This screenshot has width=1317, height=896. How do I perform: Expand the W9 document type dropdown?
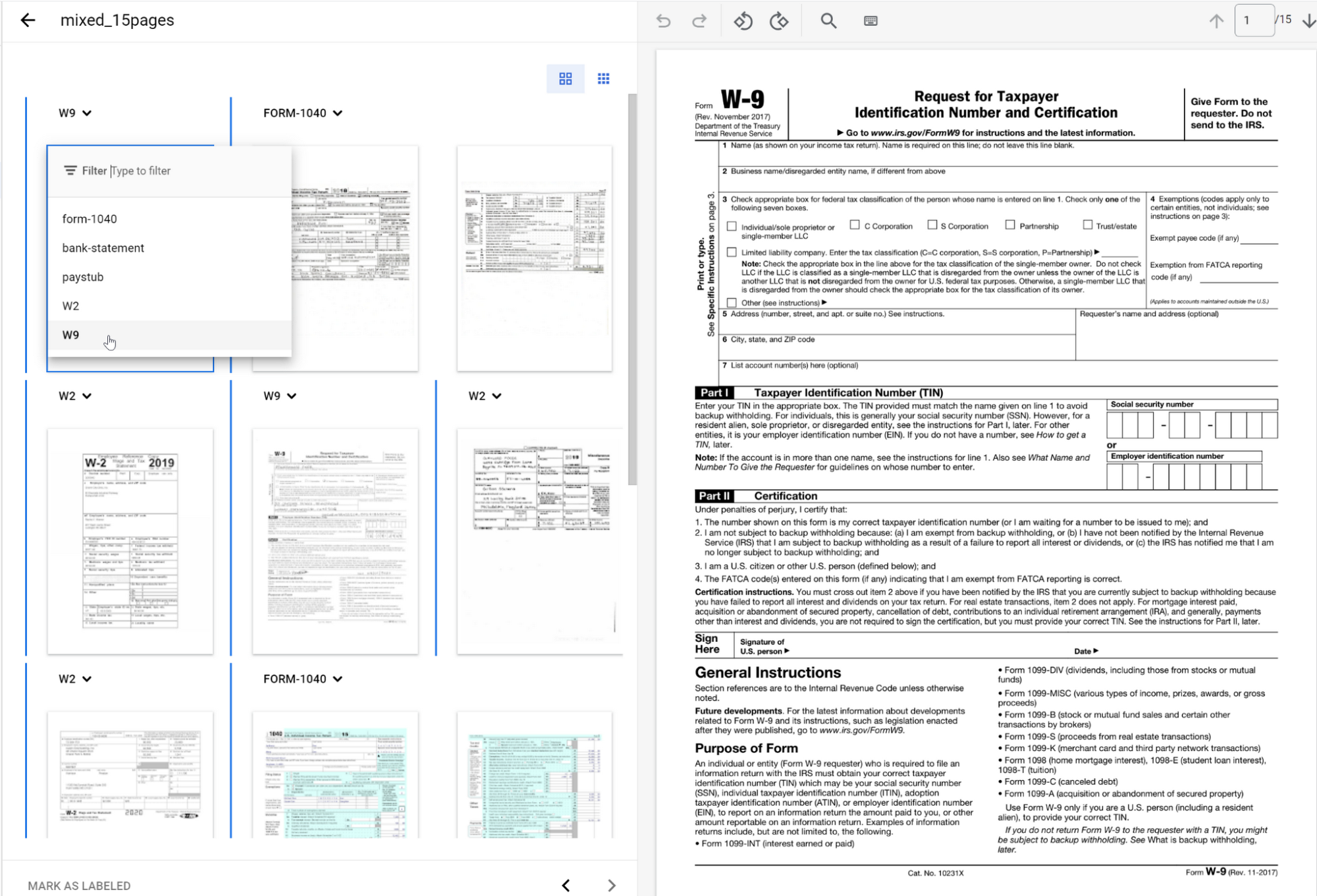(x=87, y=112)
